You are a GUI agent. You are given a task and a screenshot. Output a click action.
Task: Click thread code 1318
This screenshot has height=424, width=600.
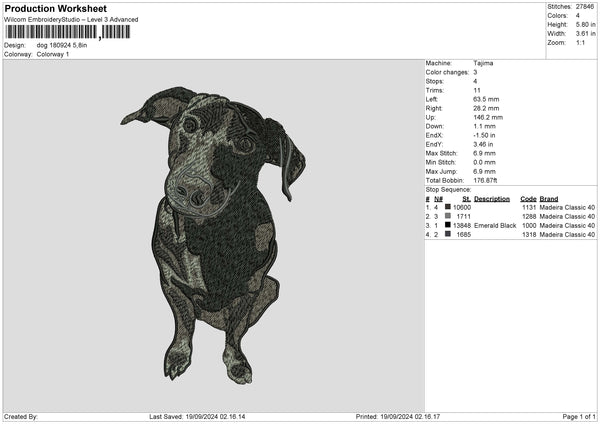point(529,235)
